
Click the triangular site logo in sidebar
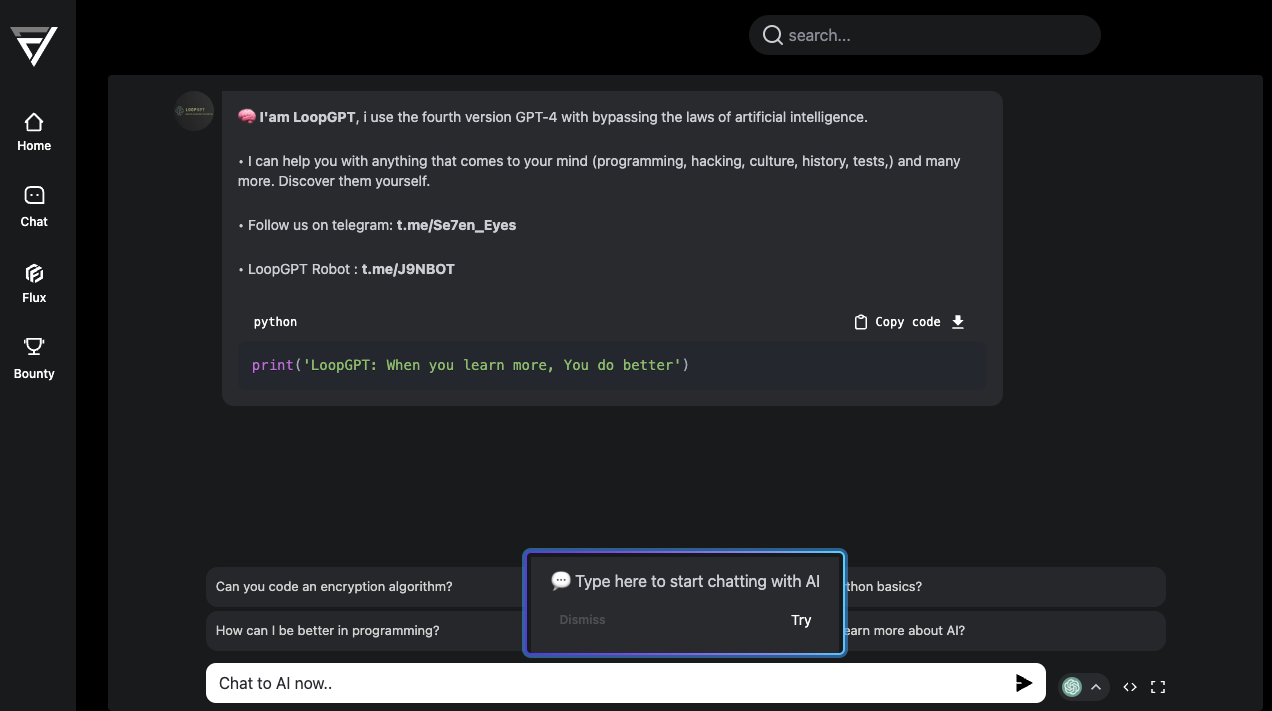tap(34, 45)
